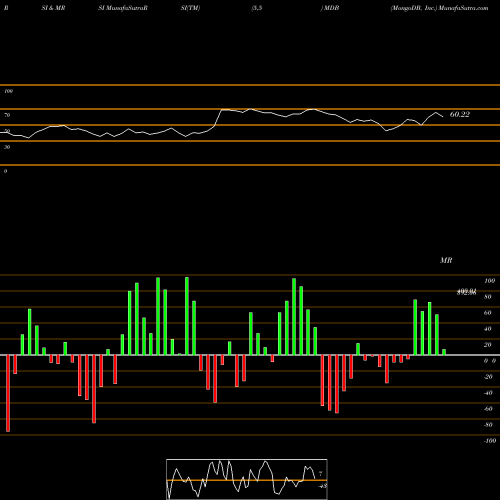Open the mini oscillator thumbnail chart
The image size is (500, 500).
pos(247,479)
